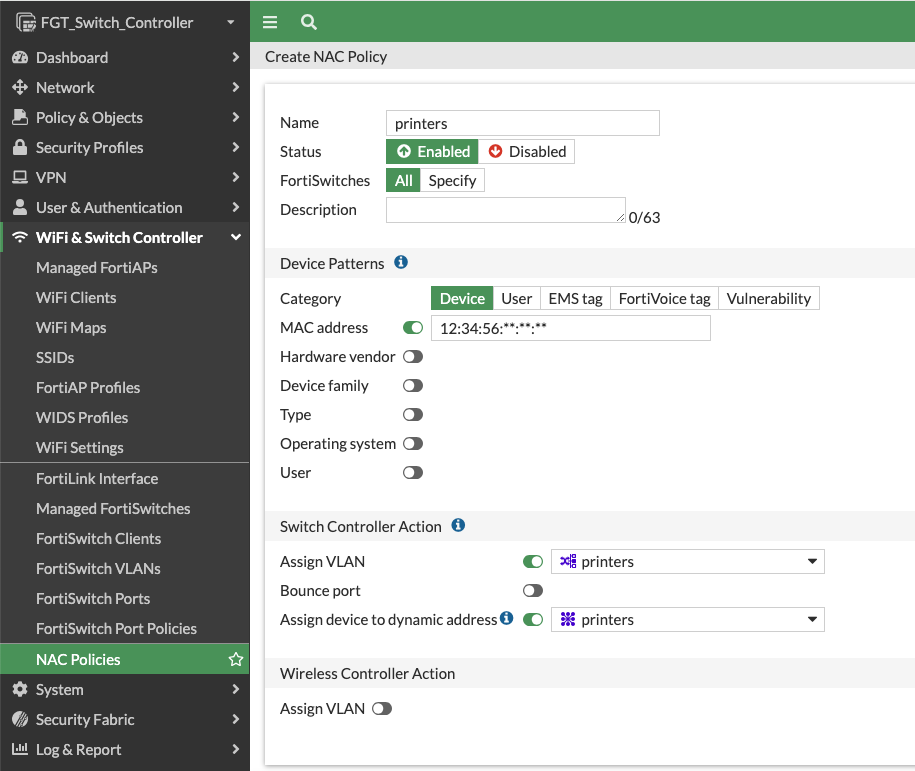Choose Specify for FortiSwitches scope
This screenshot has width=915, height=771.
click(452, 180)
